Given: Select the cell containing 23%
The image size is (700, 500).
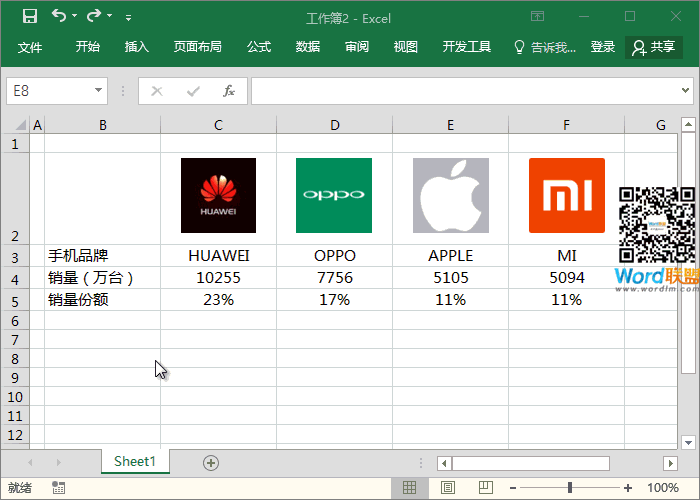Looking at the screenshot, I should 218,300.
